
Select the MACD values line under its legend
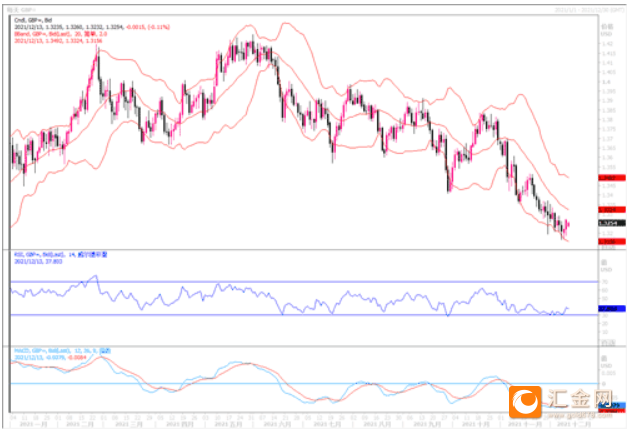point(50,357)
